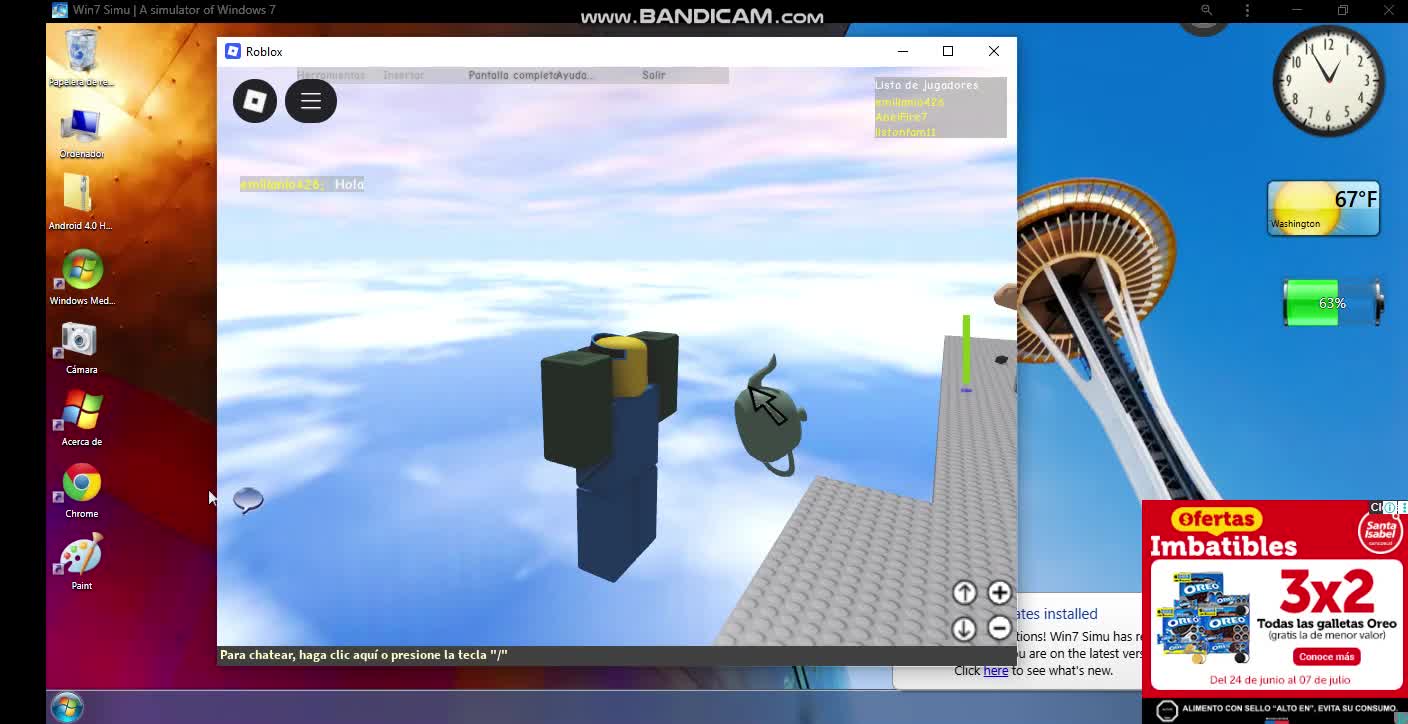
Task: Tilt camera down with the down arrow
Action: pyautogui.click(x=964, y=628)
